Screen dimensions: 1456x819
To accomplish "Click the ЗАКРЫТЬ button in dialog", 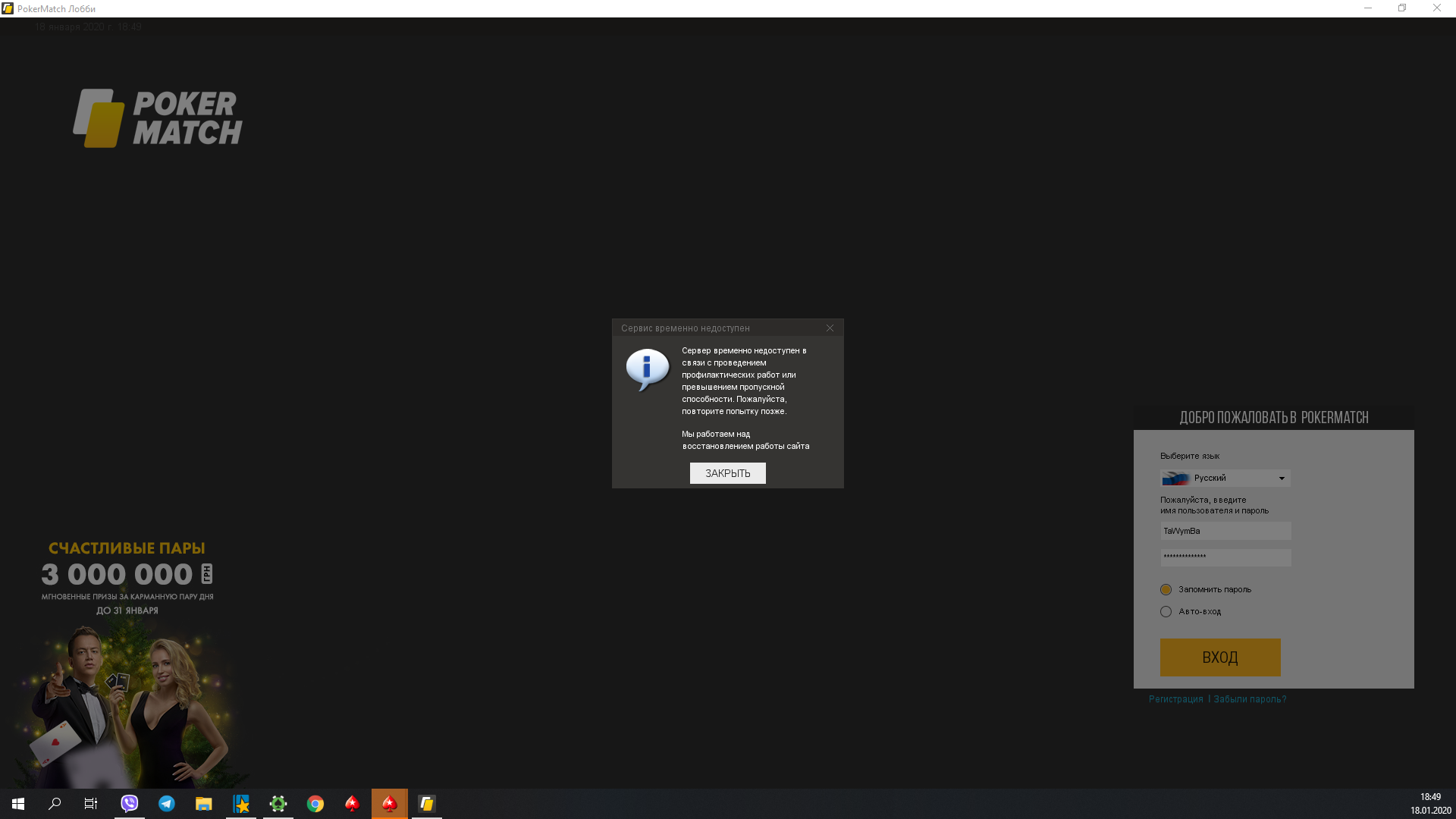I will (727, 473).
